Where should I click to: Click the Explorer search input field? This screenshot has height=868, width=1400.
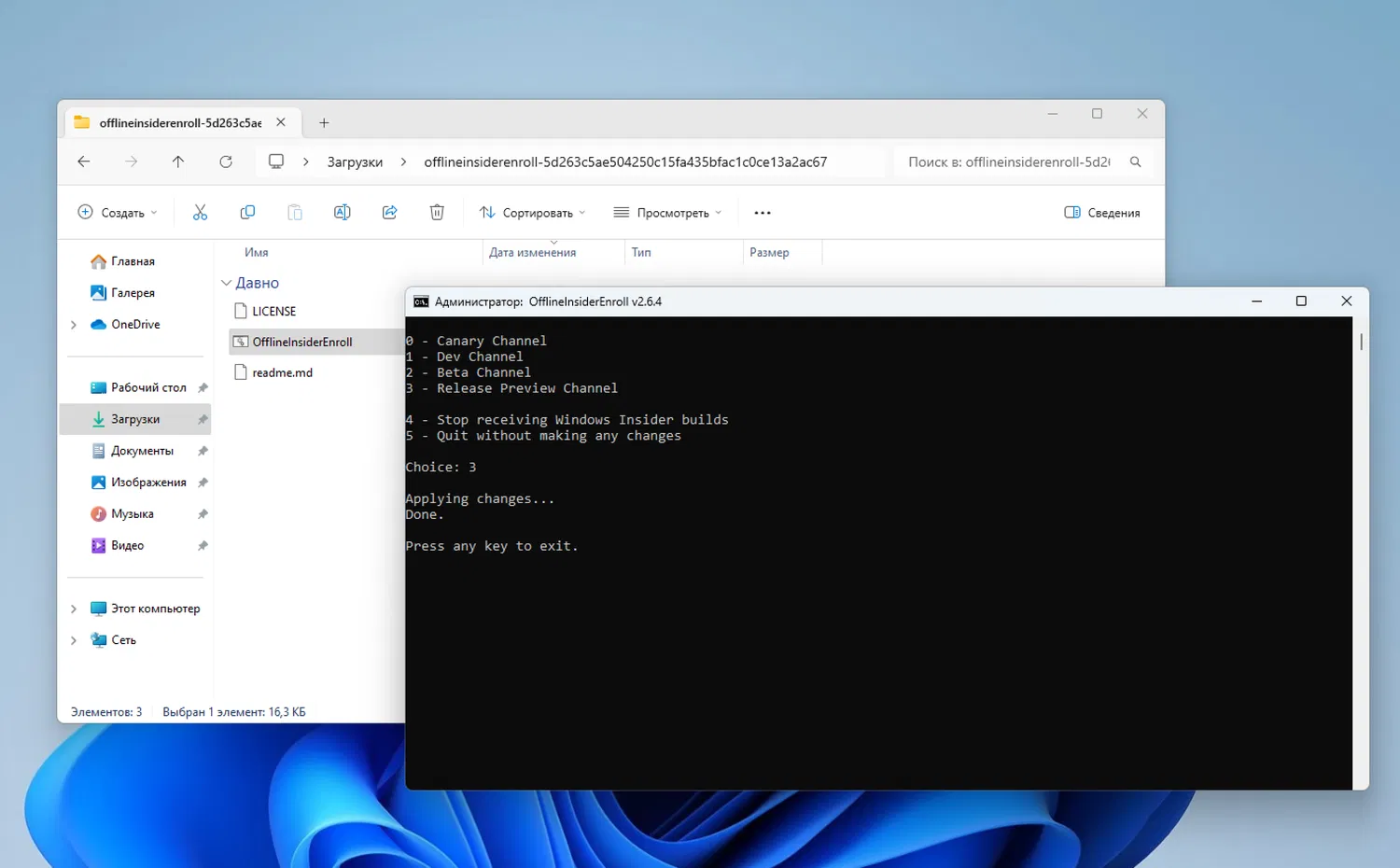1022,161
